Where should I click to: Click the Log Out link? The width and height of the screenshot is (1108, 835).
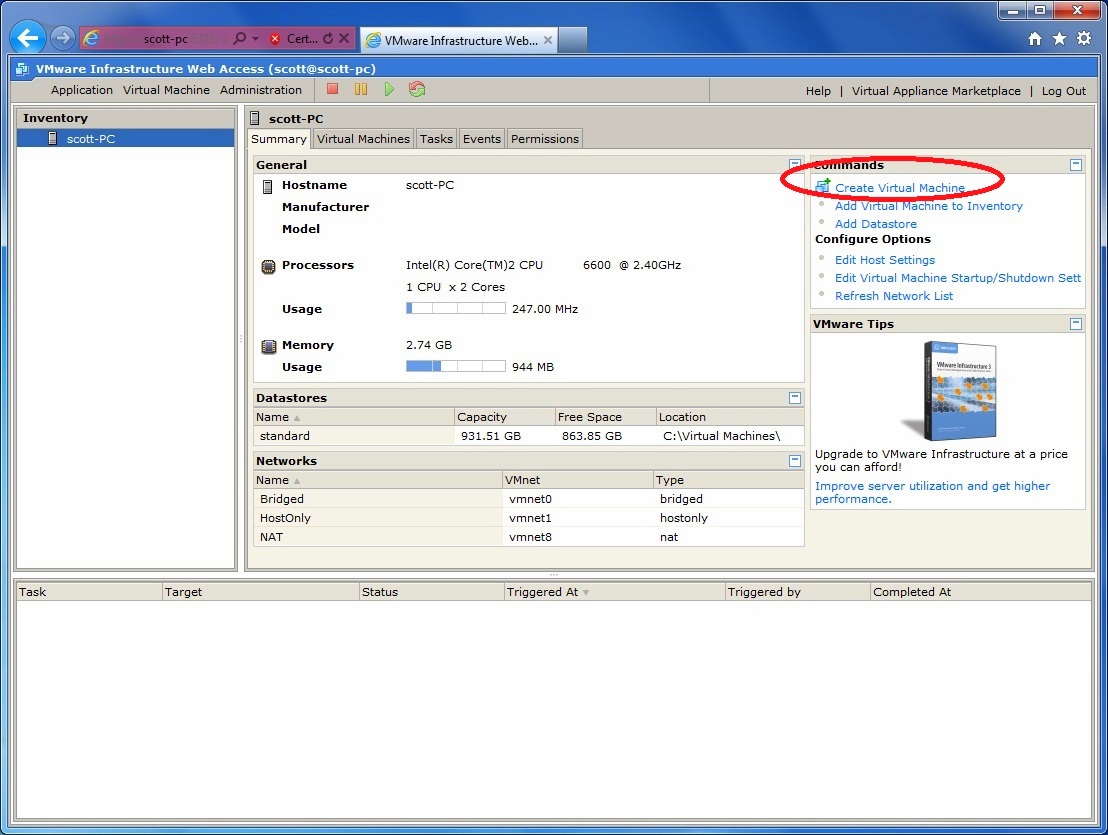click(1063, 91)
